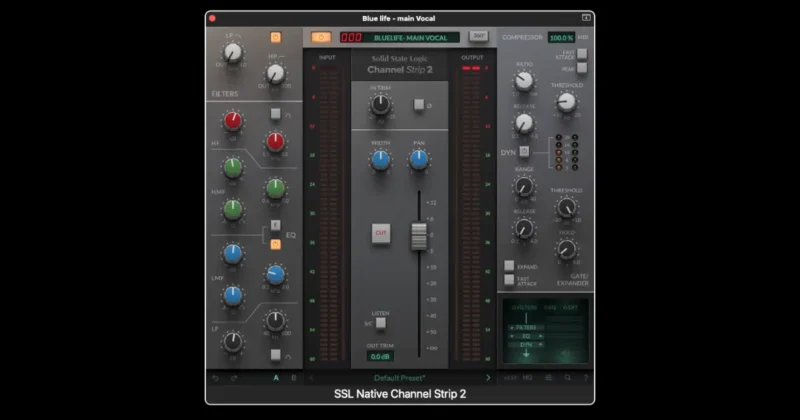Toggle the orange EQ section power button
The height and width of the screenshot is (420, 800).
tap(276, 244)
